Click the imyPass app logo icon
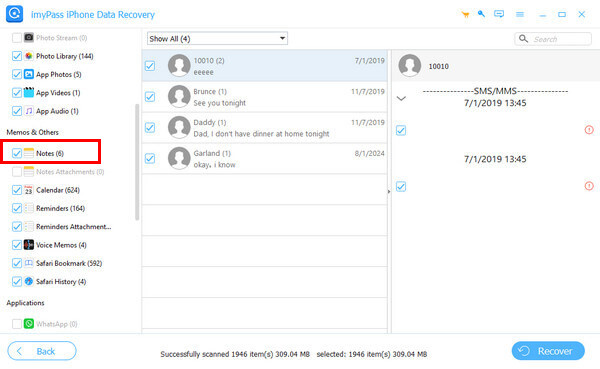This screenshot has width=600, height=369. pyautogui.click(x=15, y=14)
